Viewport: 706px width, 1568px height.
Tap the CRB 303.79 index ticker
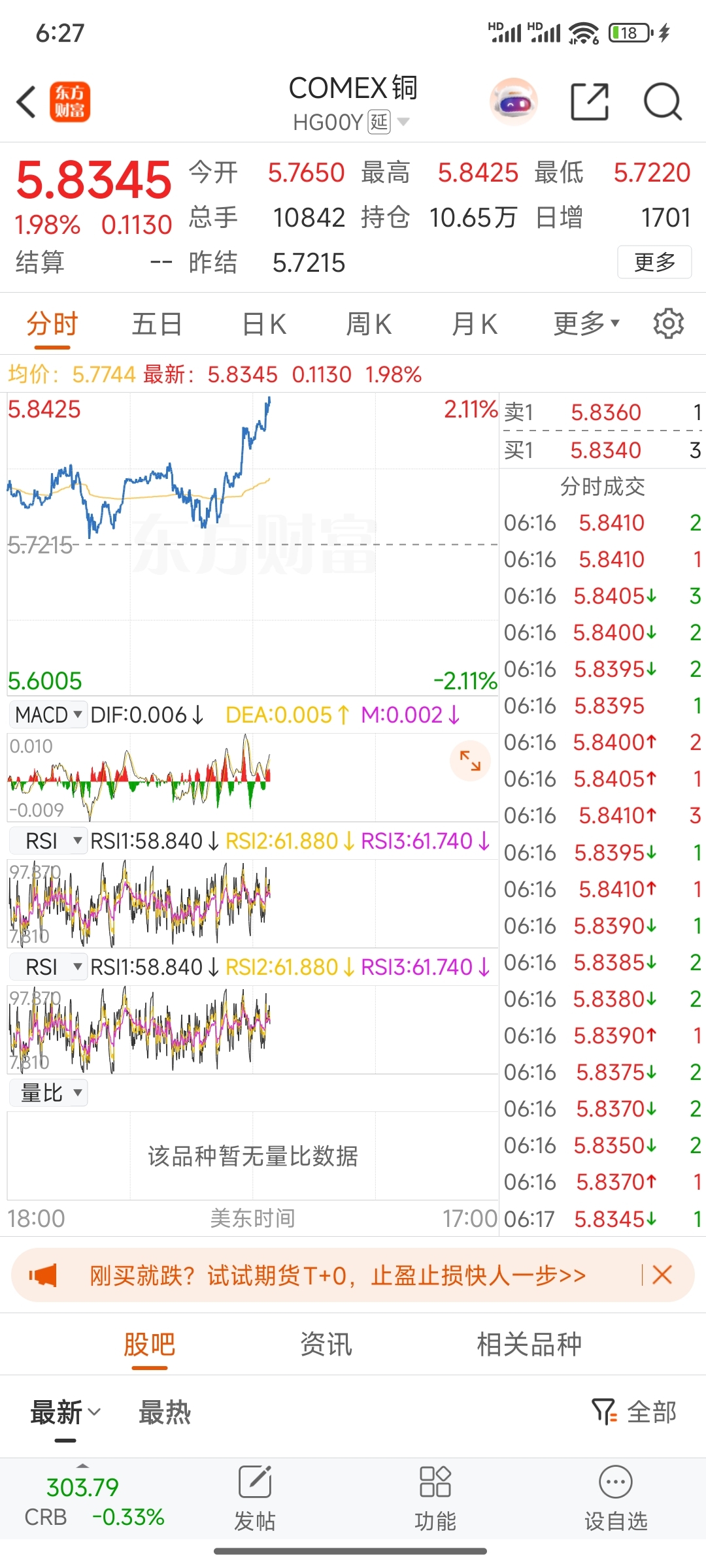click(94, 1501)
